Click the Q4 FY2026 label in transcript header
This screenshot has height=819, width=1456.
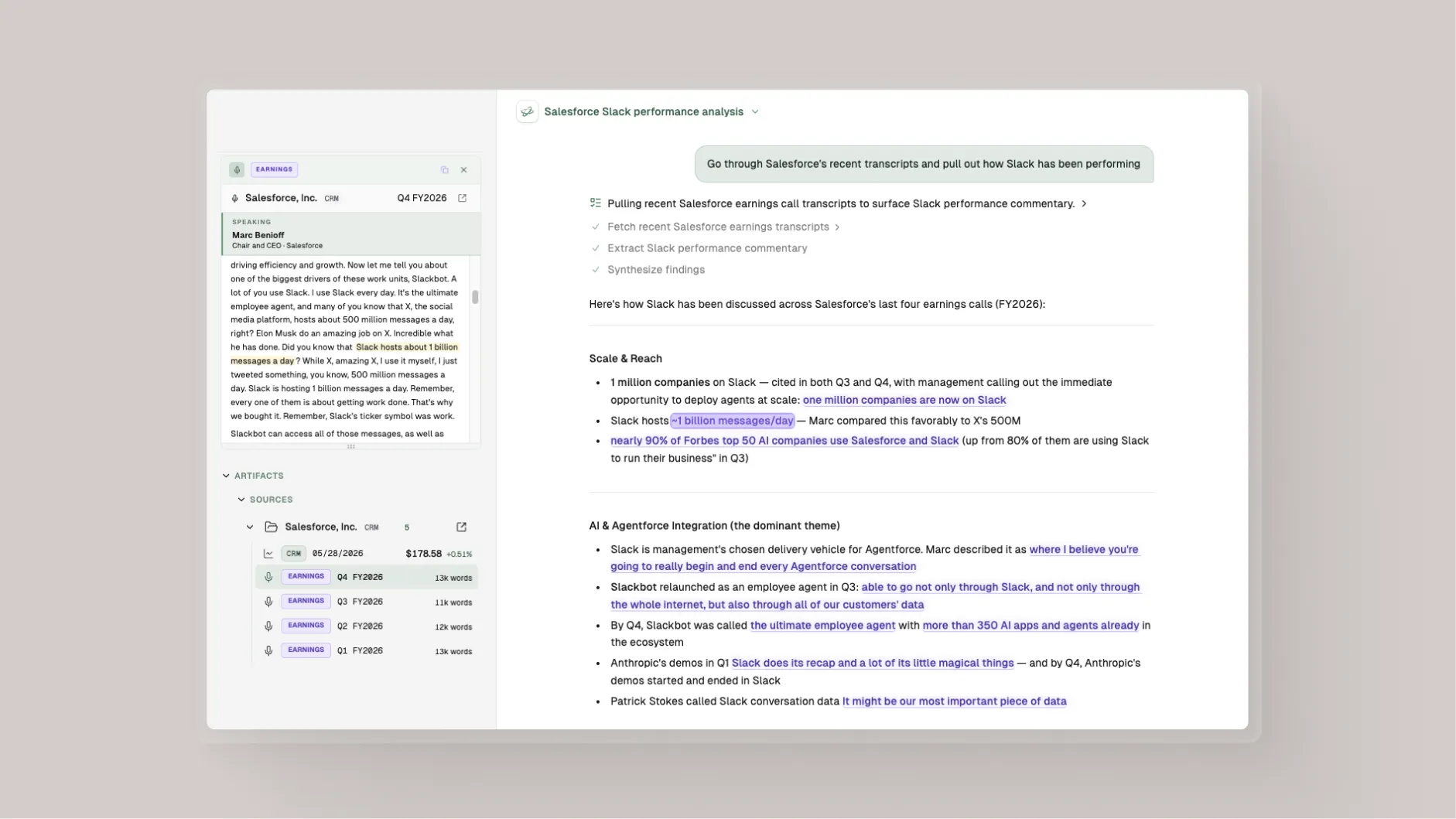point(422,198)
